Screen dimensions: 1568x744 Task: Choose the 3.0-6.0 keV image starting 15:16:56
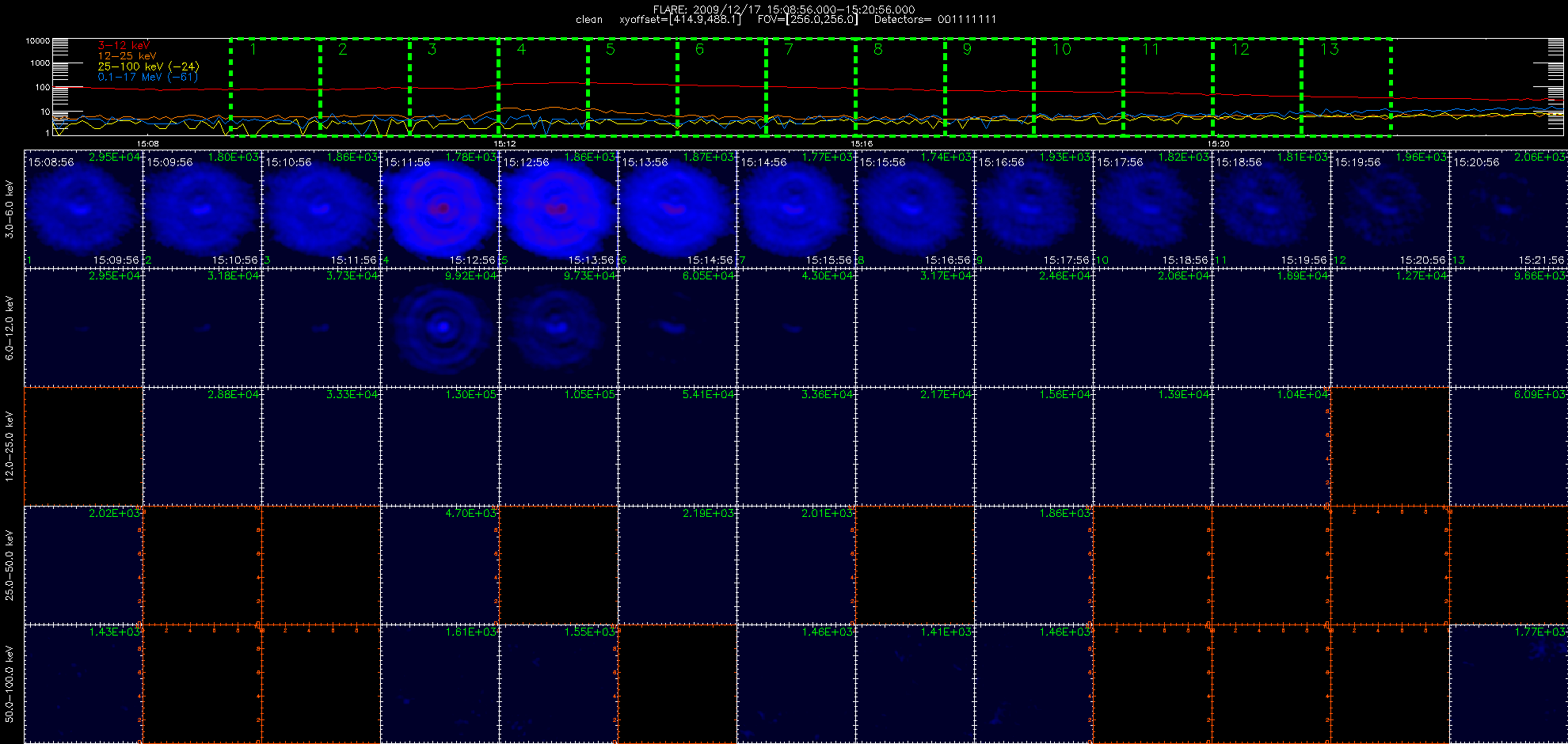1034,209
